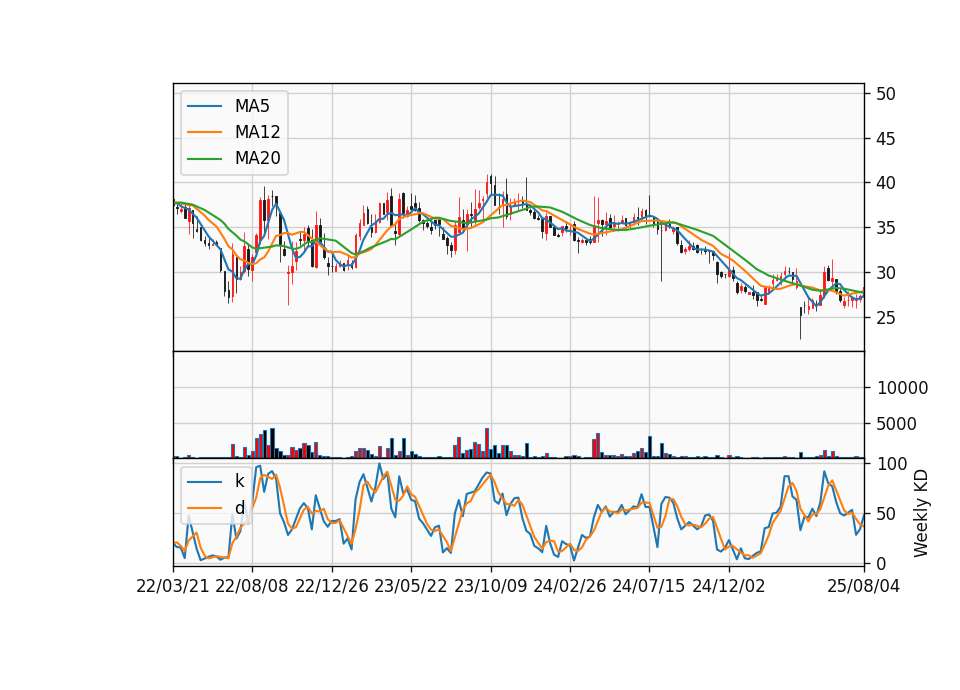Click the volume axis value 5000

(x=896, y=424)
